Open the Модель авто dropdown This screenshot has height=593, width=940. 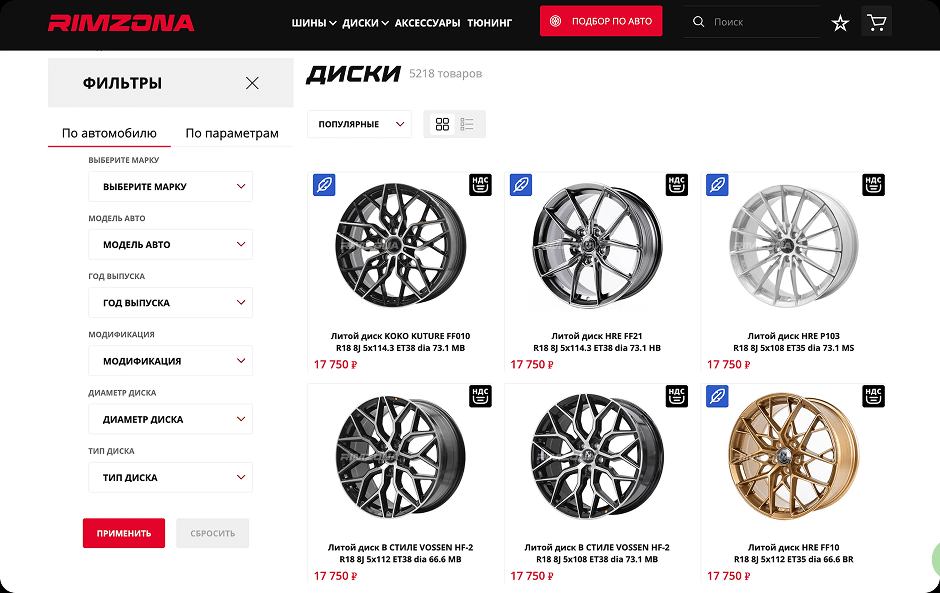(170, 245)
